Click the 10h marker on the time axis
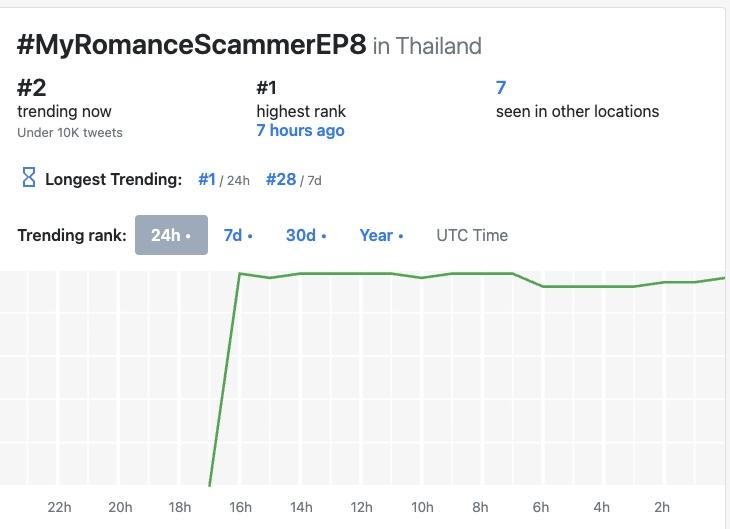 (422, 507)
